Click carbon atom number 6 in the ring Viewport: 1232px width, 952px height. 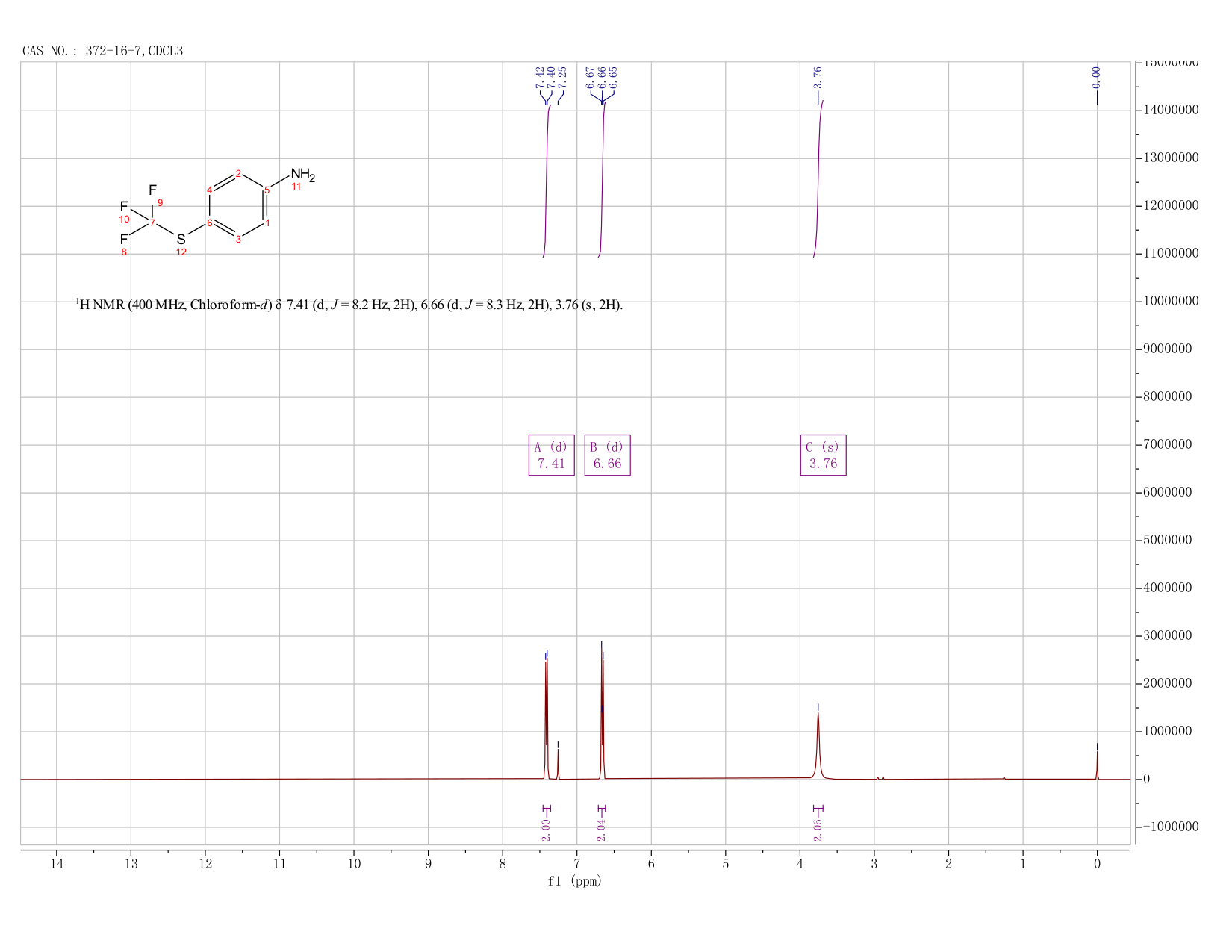pyautogui.click(x=210, y=223)
